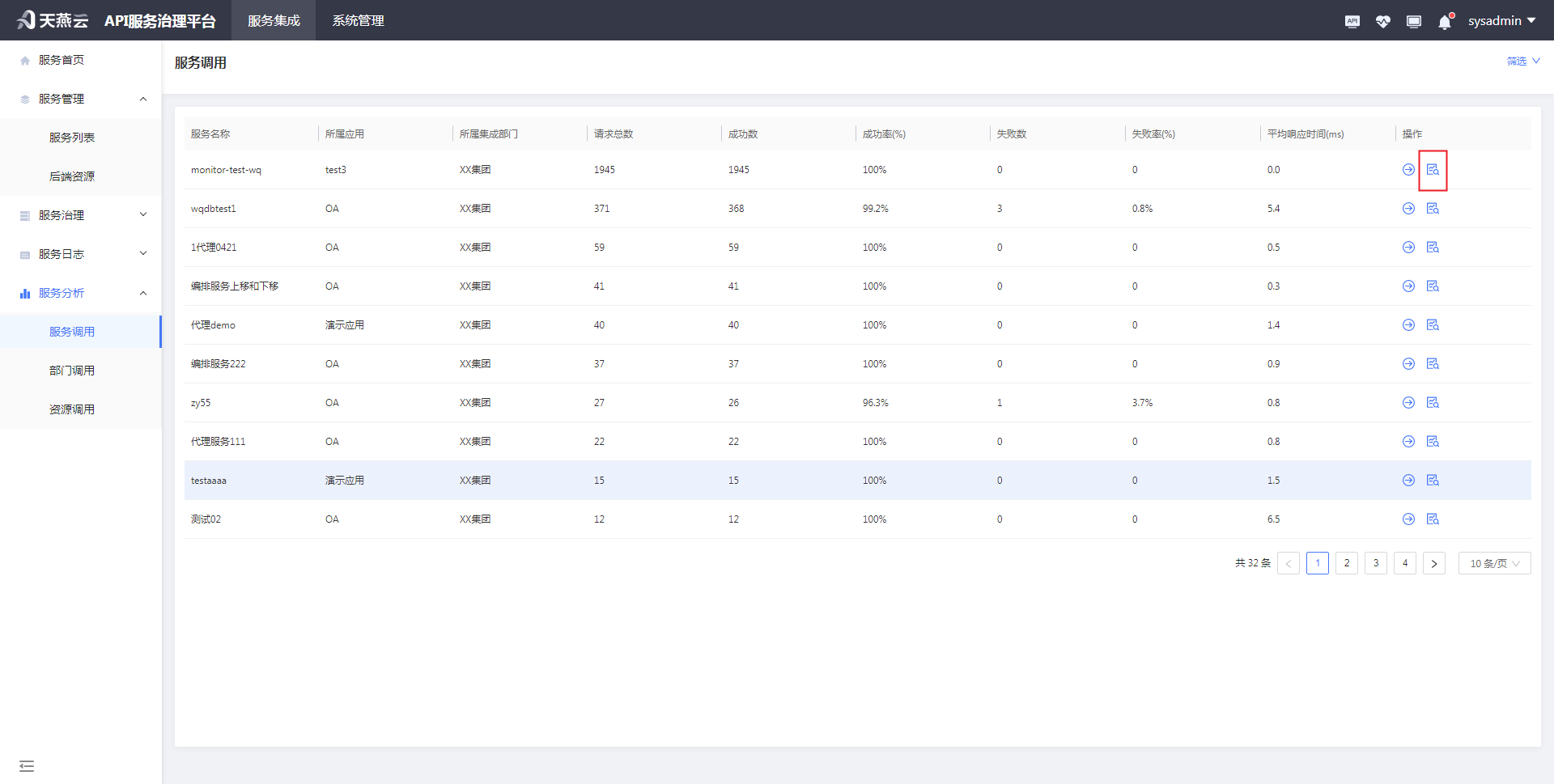The width and height of the screenshot is (1554, 784).
Task: Click the home icon beside 服务首页
Action: (x=23, y=59)
